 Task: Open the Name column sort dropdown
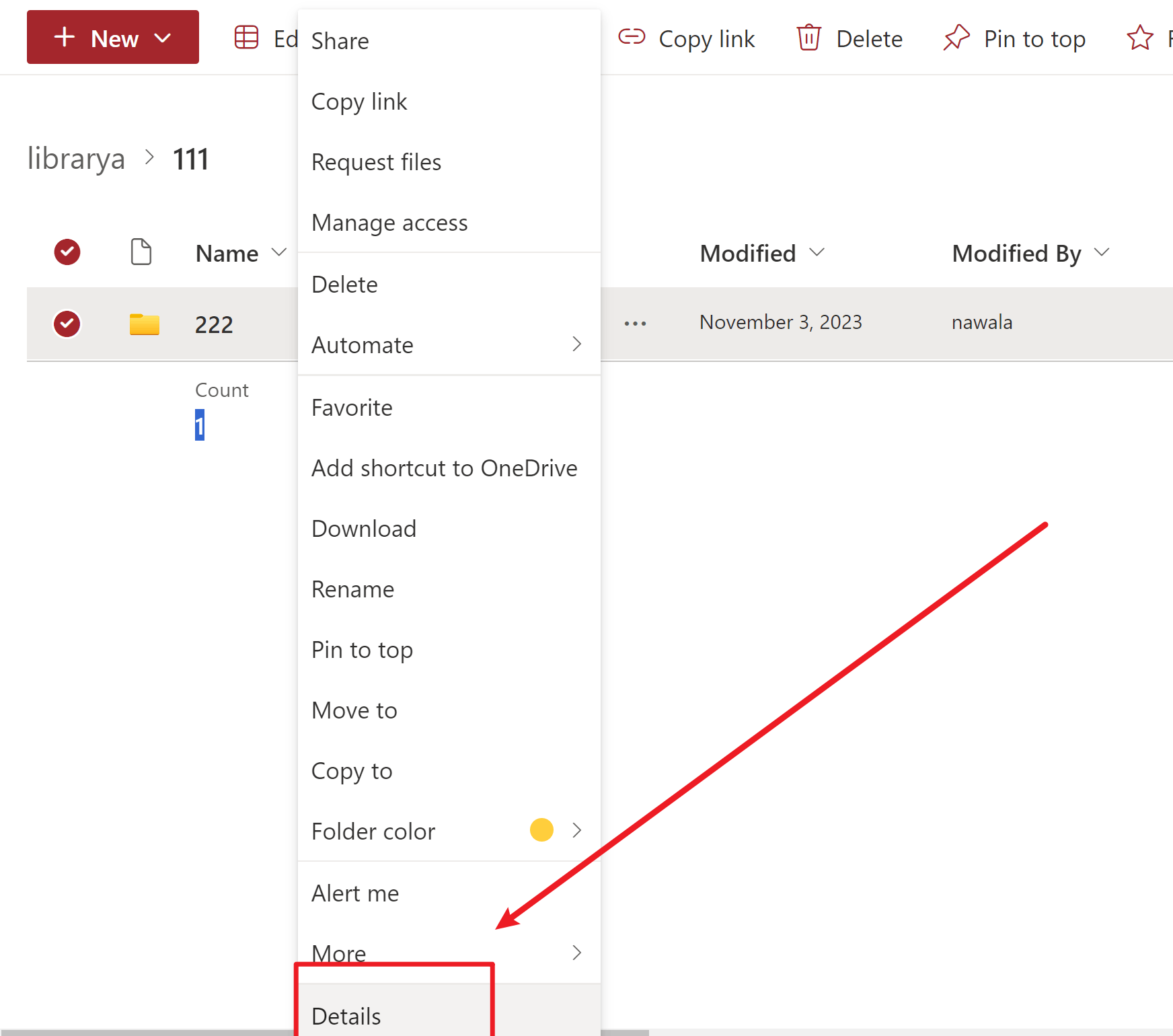tap(278, 253)
